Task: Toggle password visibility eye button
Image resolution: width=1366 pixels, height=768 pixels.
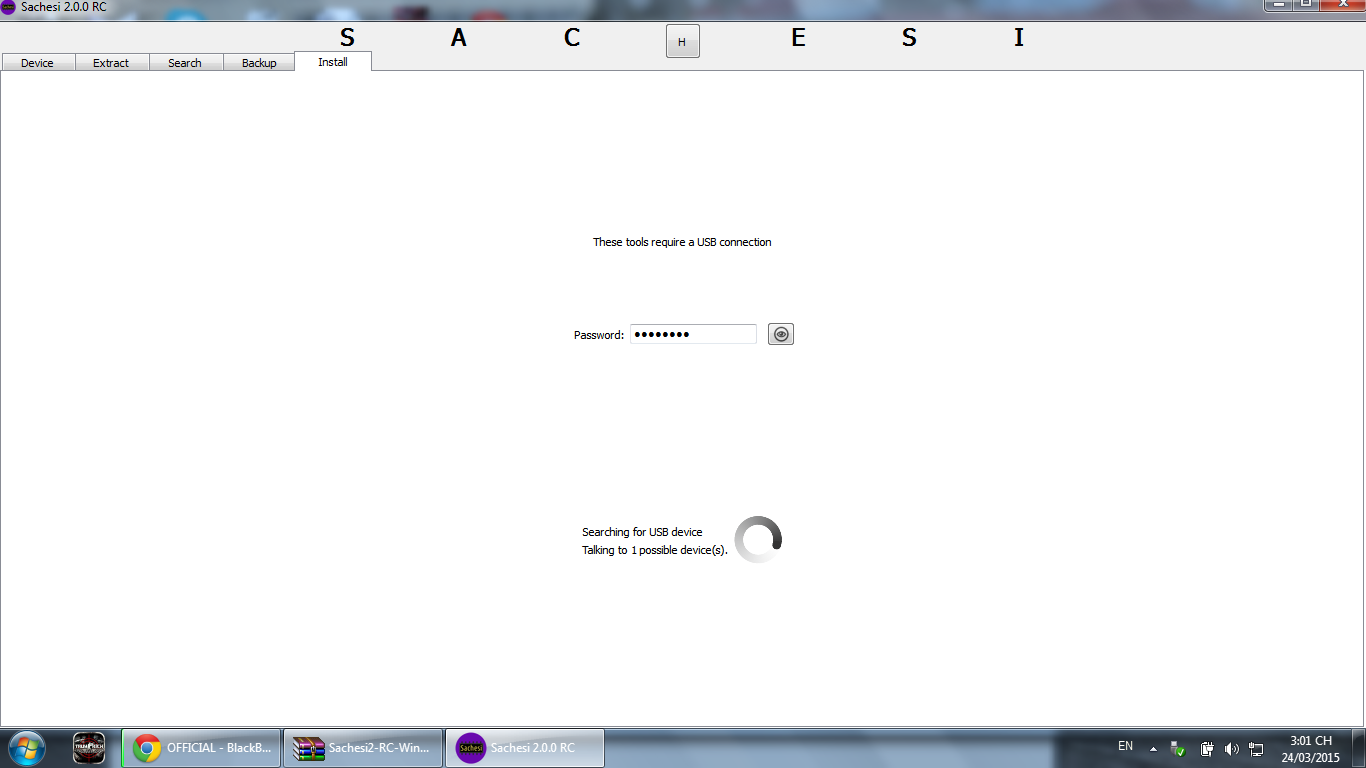Action: [x=781, y=334]
